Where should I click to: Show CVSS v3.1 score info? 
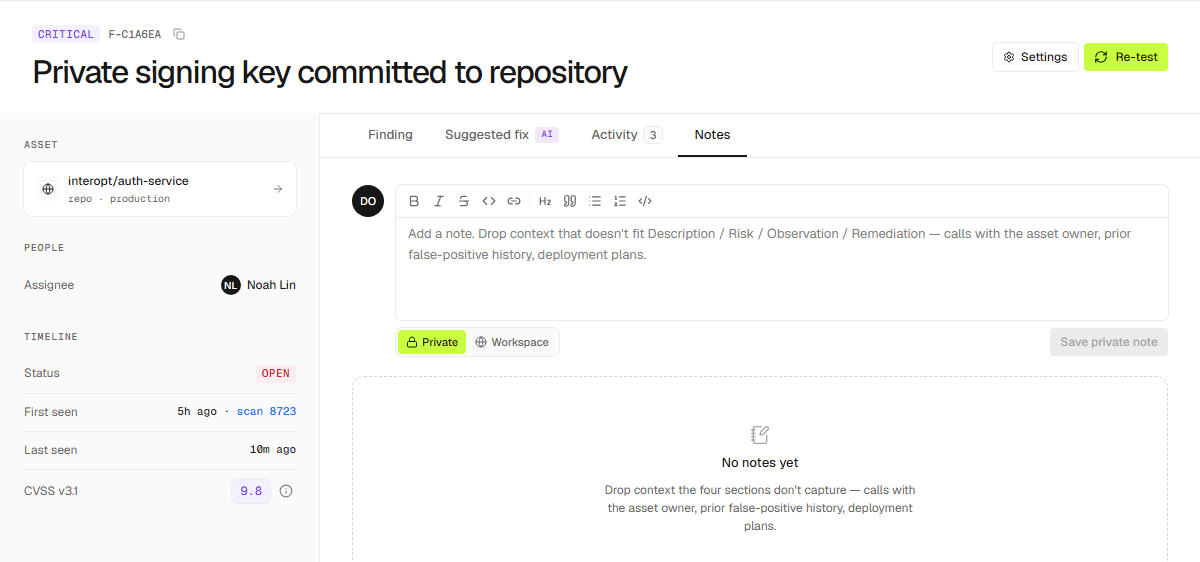pyautogui.click(x=286, y=491)
